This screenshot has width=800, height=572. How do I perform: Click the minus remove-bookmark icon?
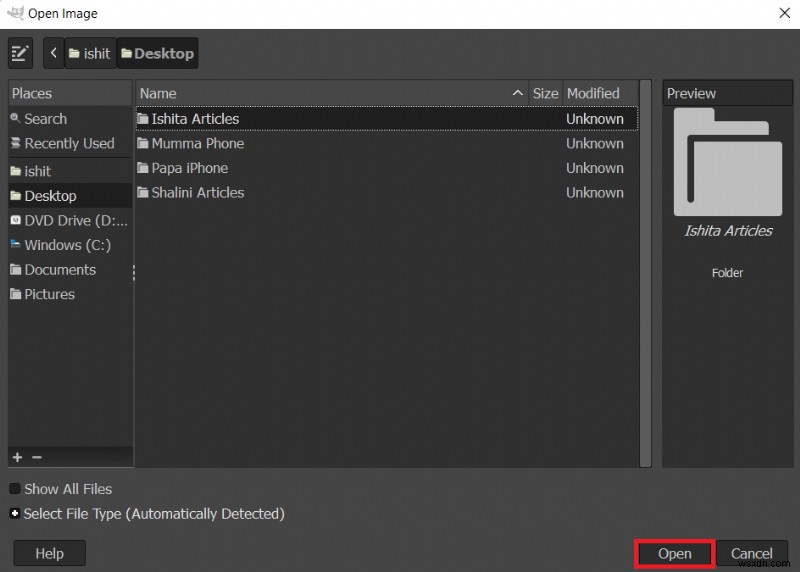(37, 457)
